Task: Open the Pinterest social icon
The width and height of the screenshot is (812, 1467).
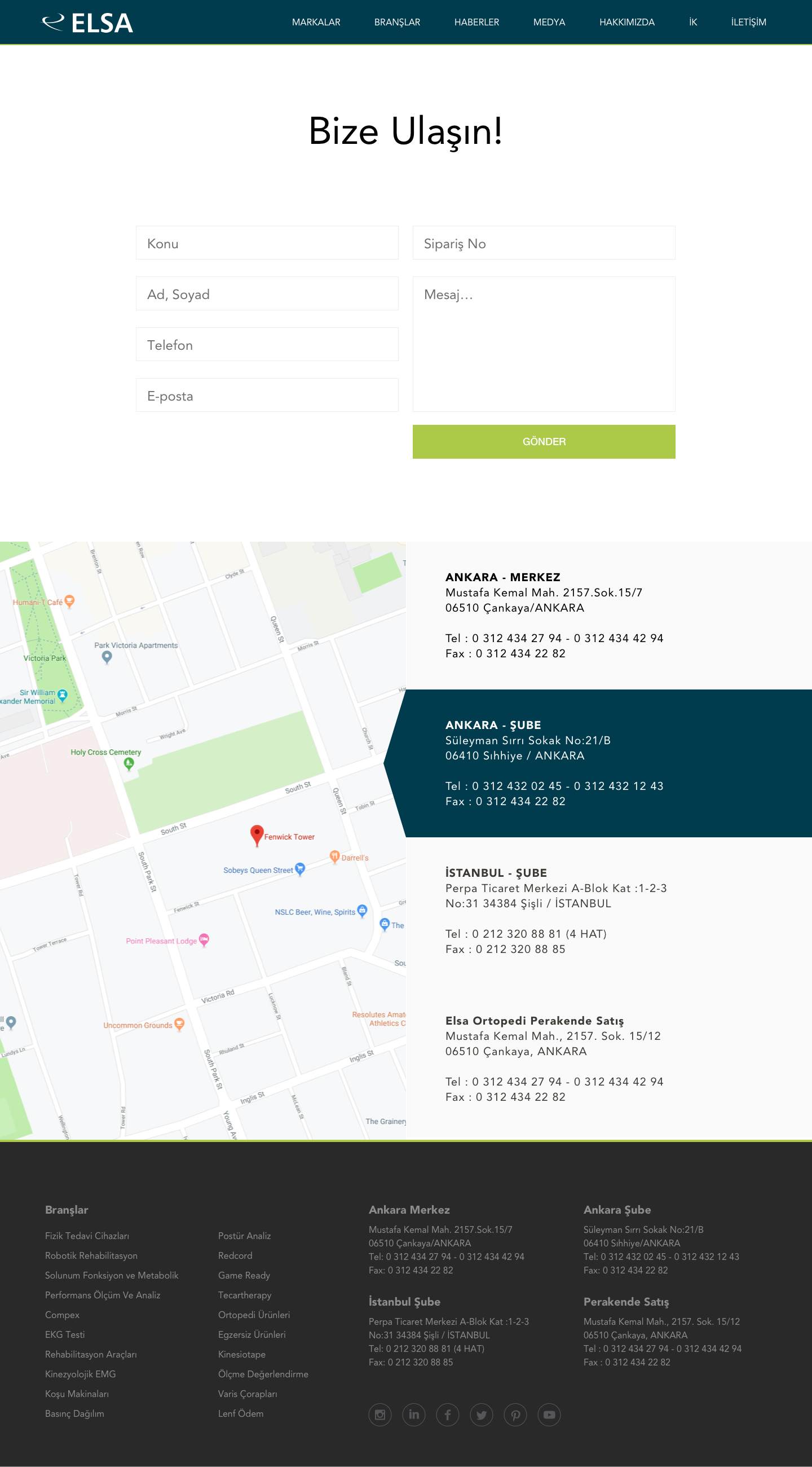Action: [x=515, y=1415]
